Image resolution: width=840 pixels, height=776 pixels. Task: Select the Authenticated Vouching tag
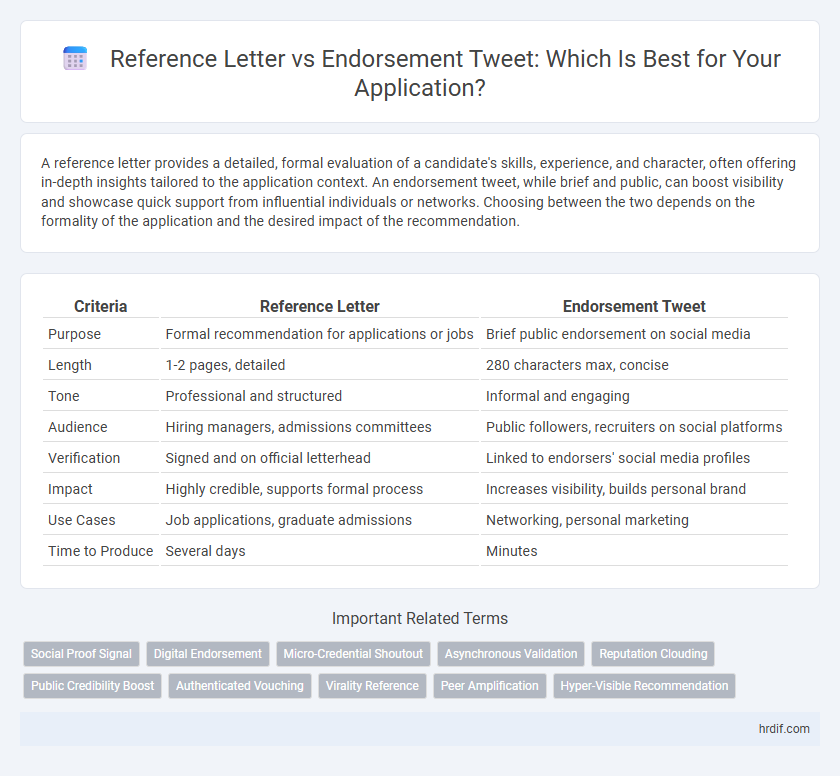(x=239, y=685)
